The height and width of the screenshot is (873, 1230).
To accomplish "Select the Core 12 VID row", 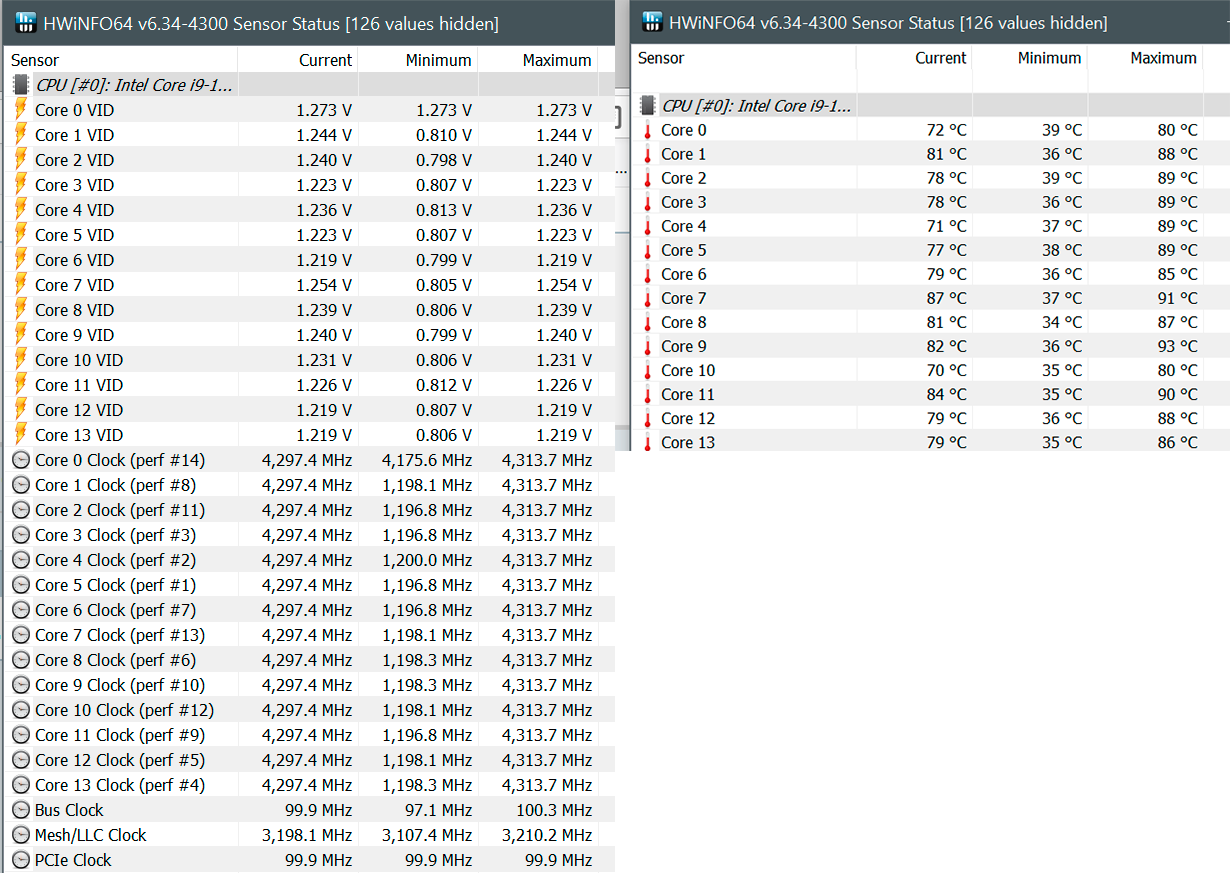I will [x=309, y=410].
